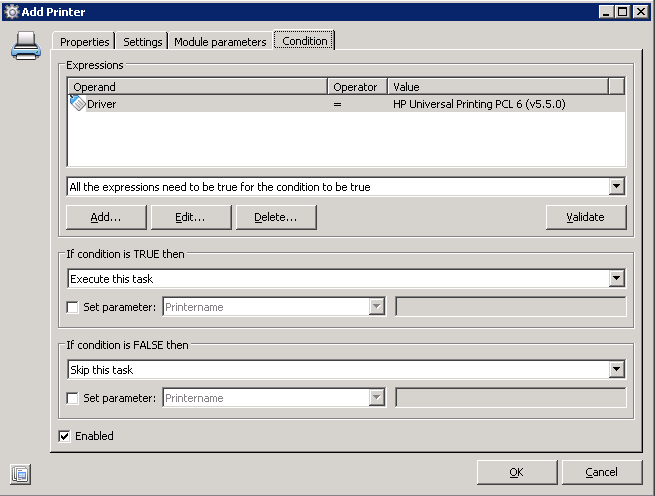Image resolution: width=655 pixels, height=496 pixels.
Task: Switch to the Settings tab
Action: point(142,42)
